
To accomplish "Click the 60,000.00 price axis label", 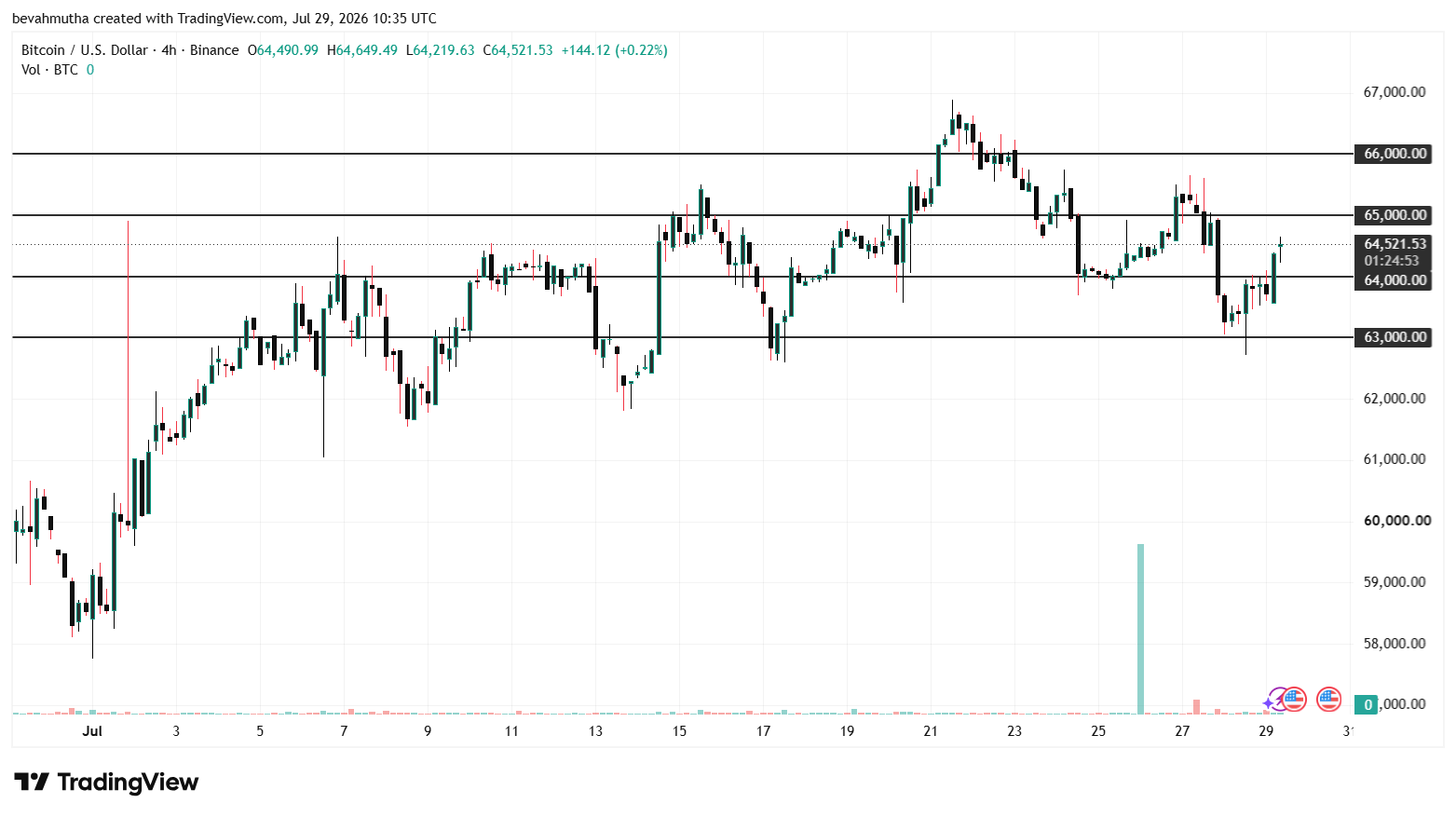I will click(x=1397, y=521).
